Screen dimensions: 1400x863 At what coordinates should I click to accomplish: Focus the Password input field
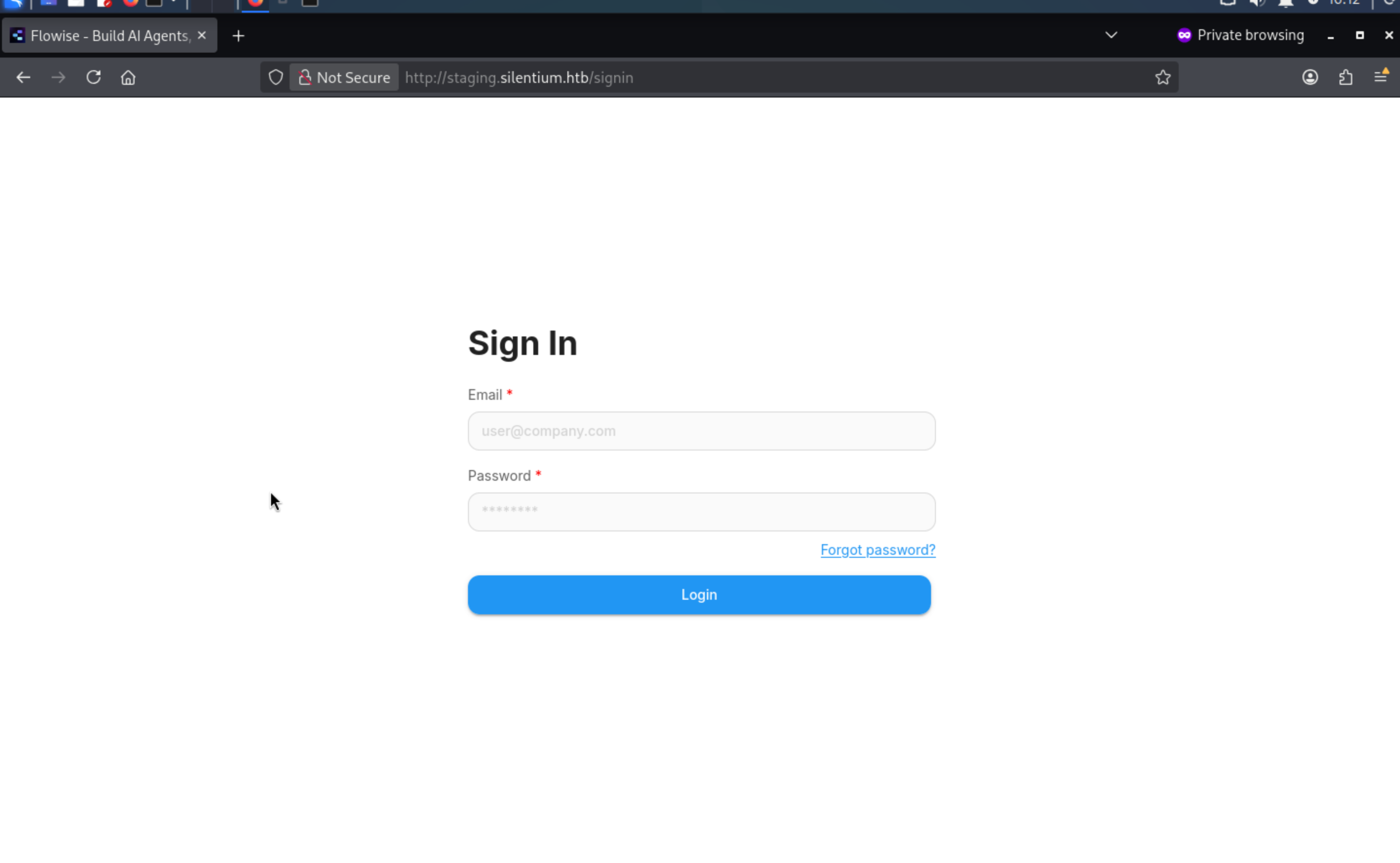pos(701,512)
